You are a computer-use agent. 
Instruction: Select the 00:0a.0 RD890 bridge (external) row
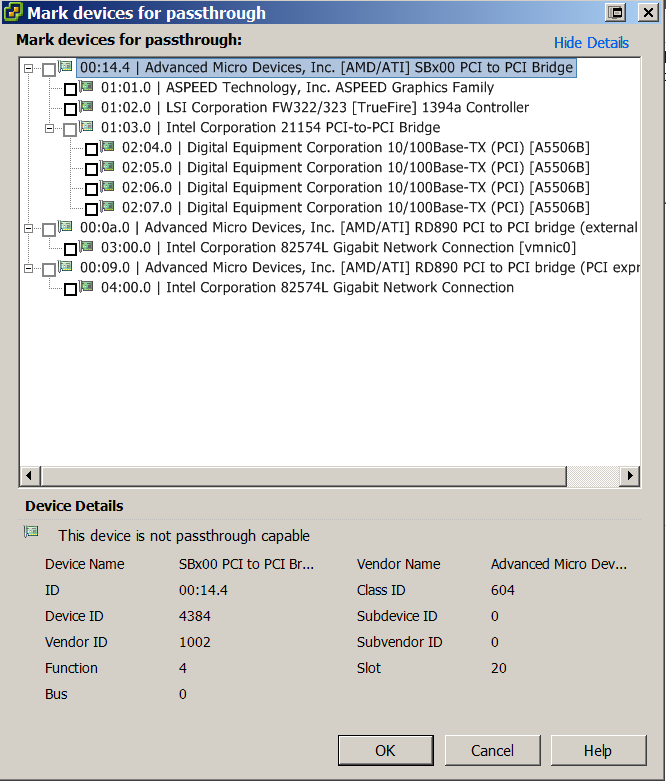[359, 227]
